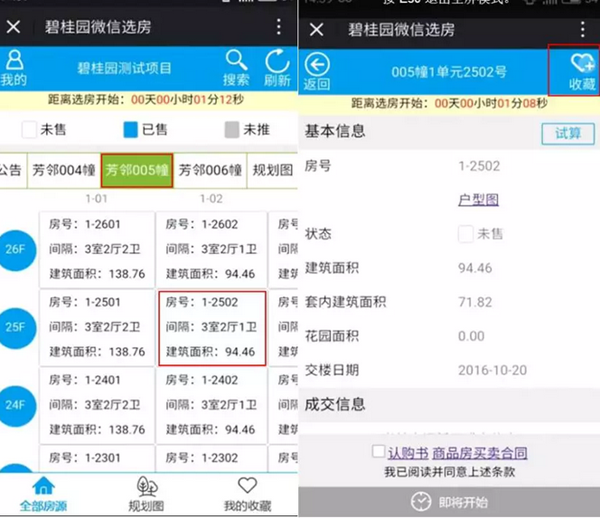
Task: Close left 碧桂园微信选房 page with X
Action: 13,27
